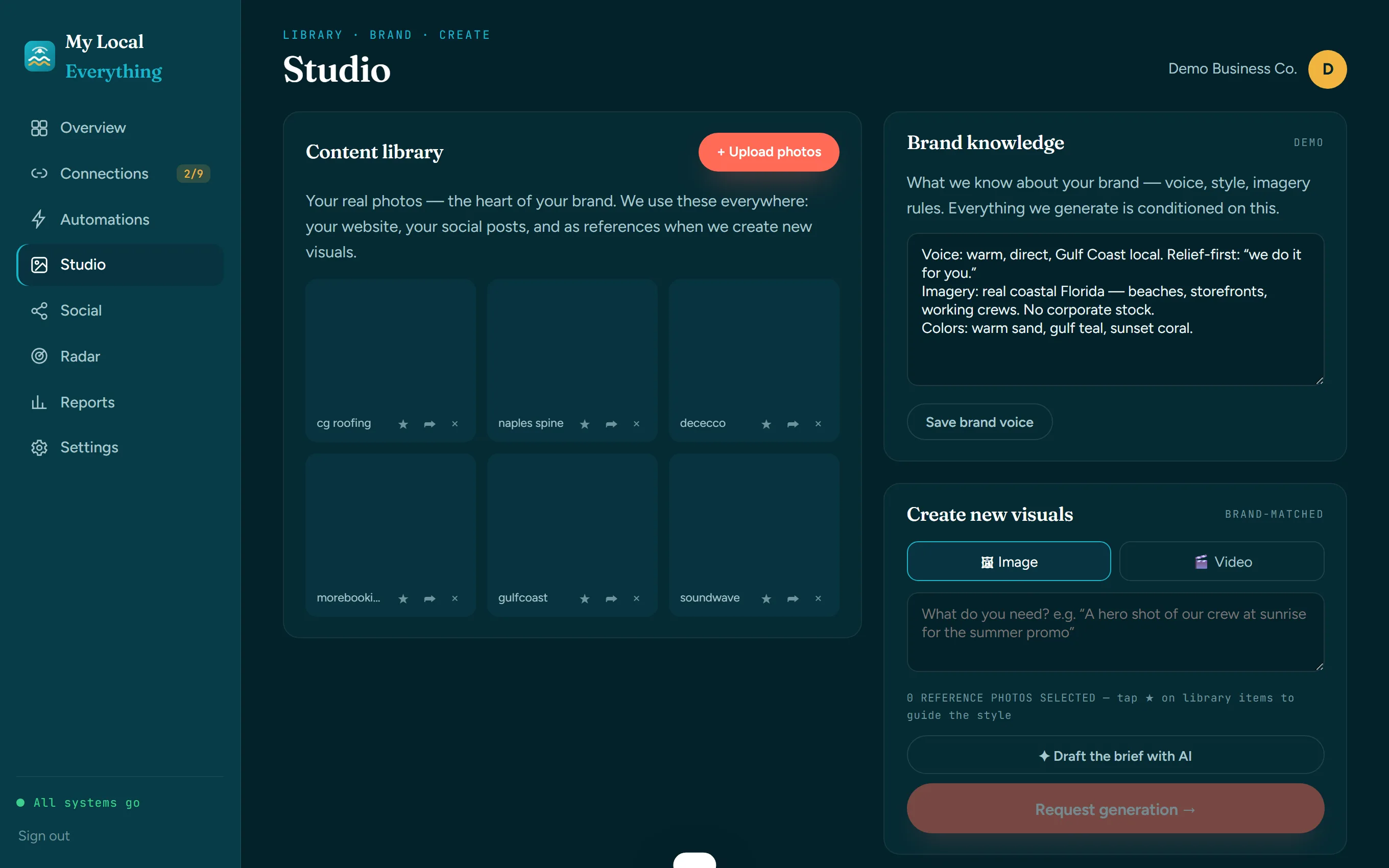Open the Radar page

point(120,356)
